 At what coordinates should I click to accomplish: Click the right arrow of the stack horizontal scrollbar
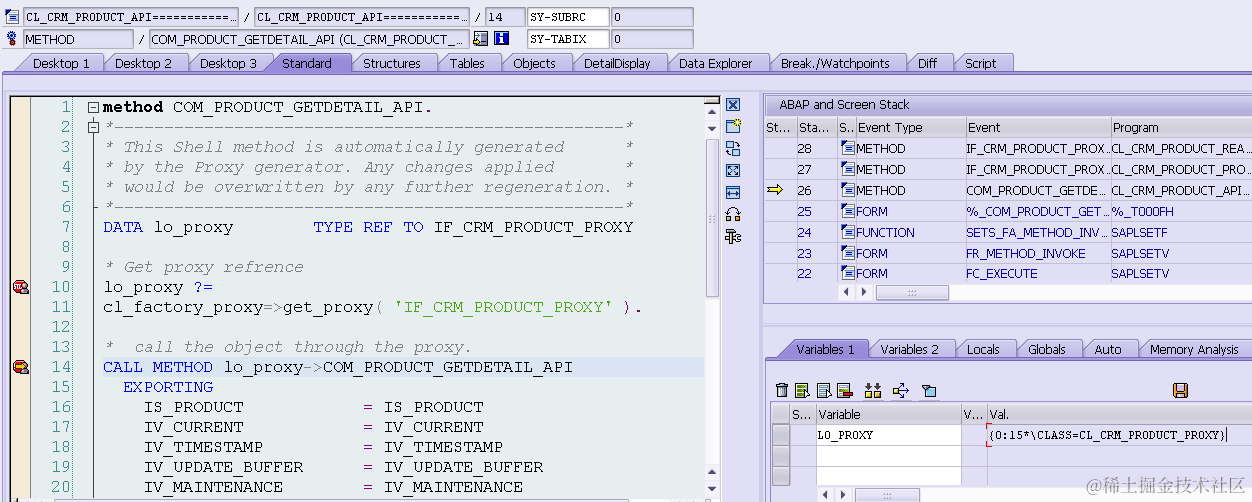click(865, 292)
